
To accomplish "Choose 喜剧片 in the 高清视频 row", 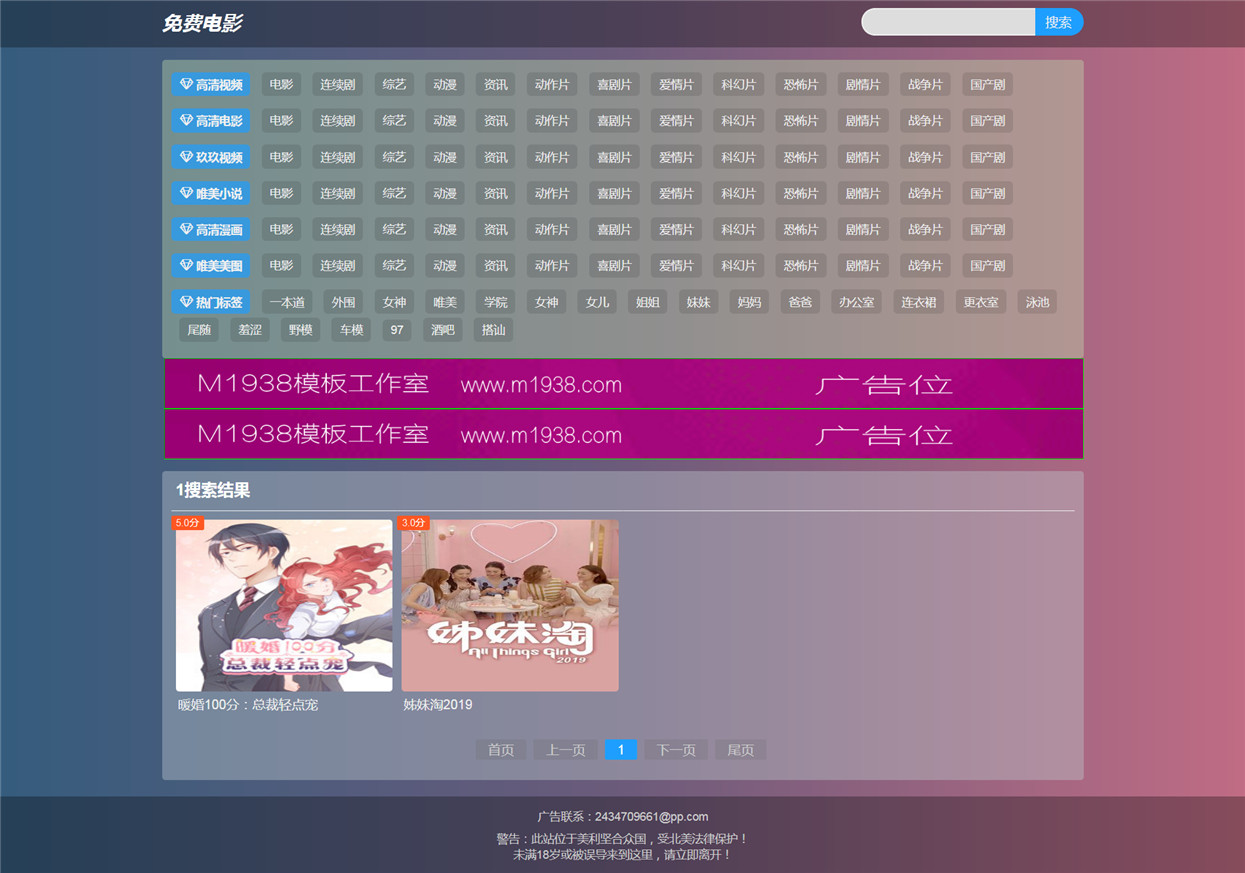I will click(614, 85).
